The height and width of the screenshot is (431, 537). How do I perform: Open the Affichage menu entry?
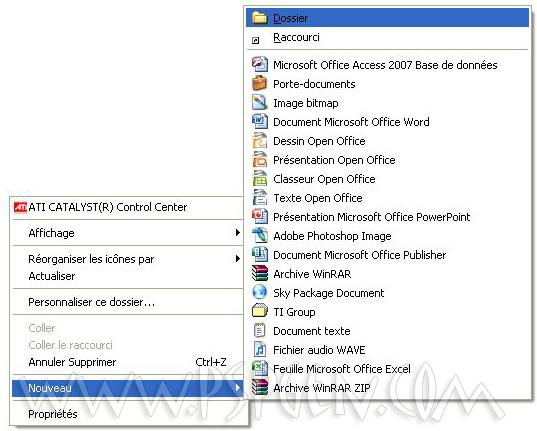127,233
